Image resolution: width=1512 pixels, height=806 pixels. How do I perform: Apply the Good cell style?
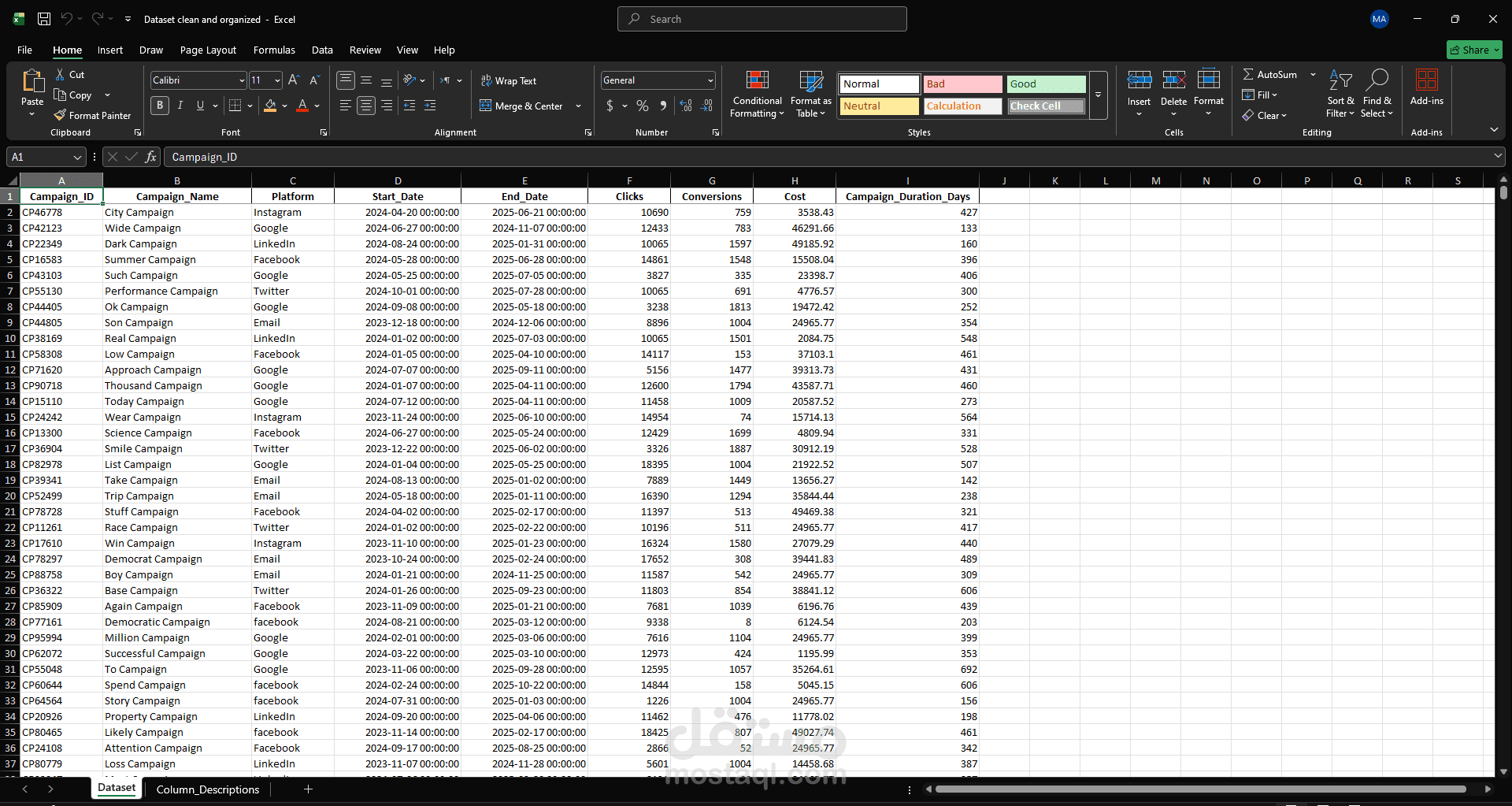click(x=1046, y=84)
